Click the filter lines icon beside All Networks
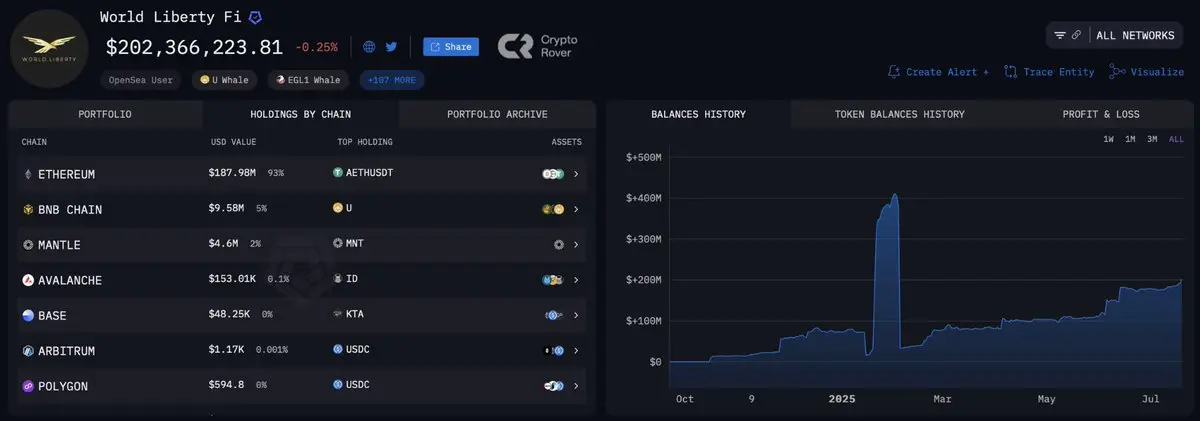 (x=1060, y=35)
